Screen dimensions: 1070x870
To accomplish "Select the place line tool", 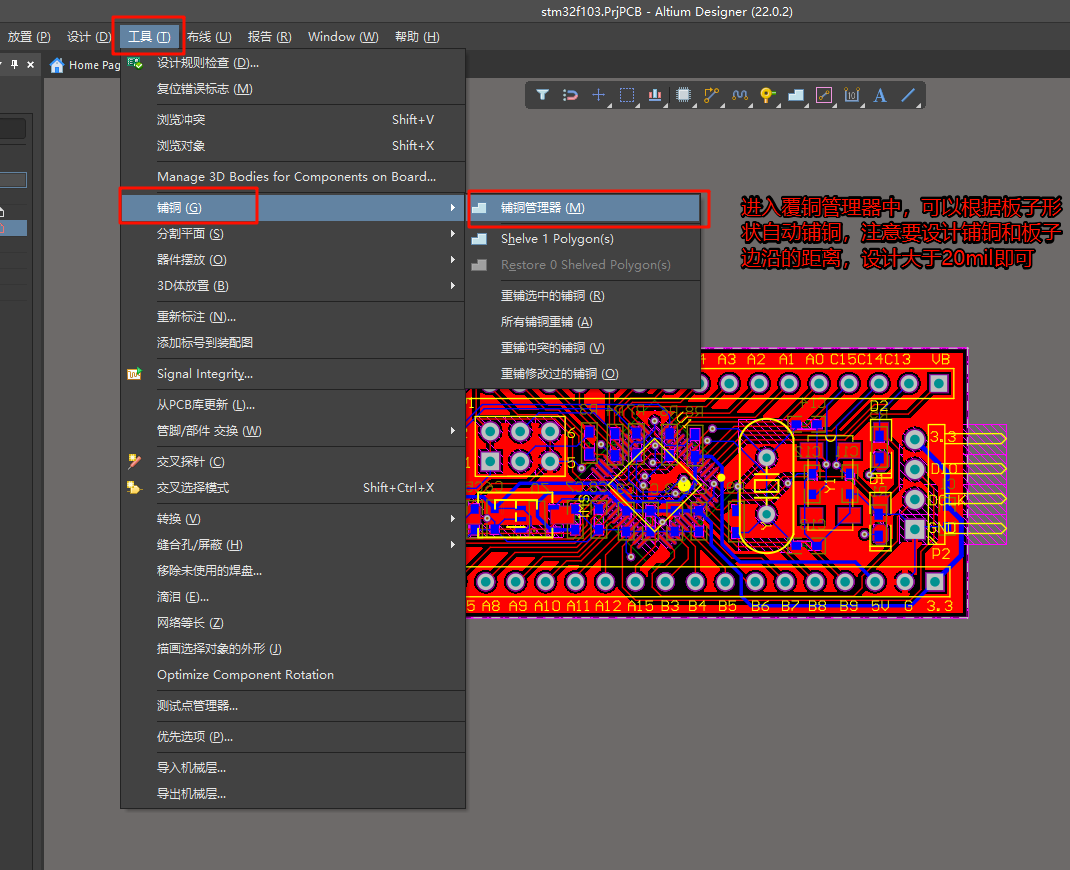I will tap(908, 95).
